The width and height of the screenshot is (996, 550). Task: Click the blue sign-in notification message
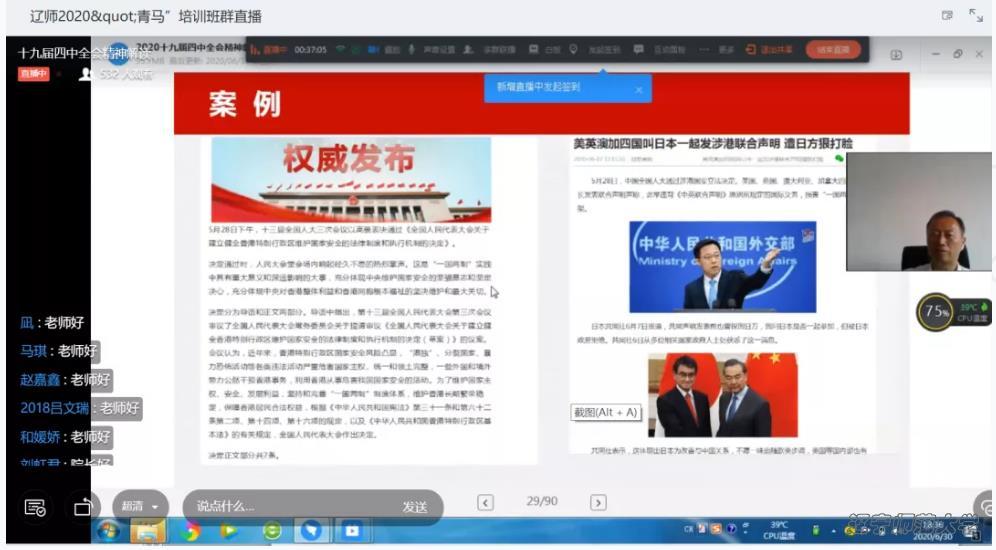tap(538, 87)
